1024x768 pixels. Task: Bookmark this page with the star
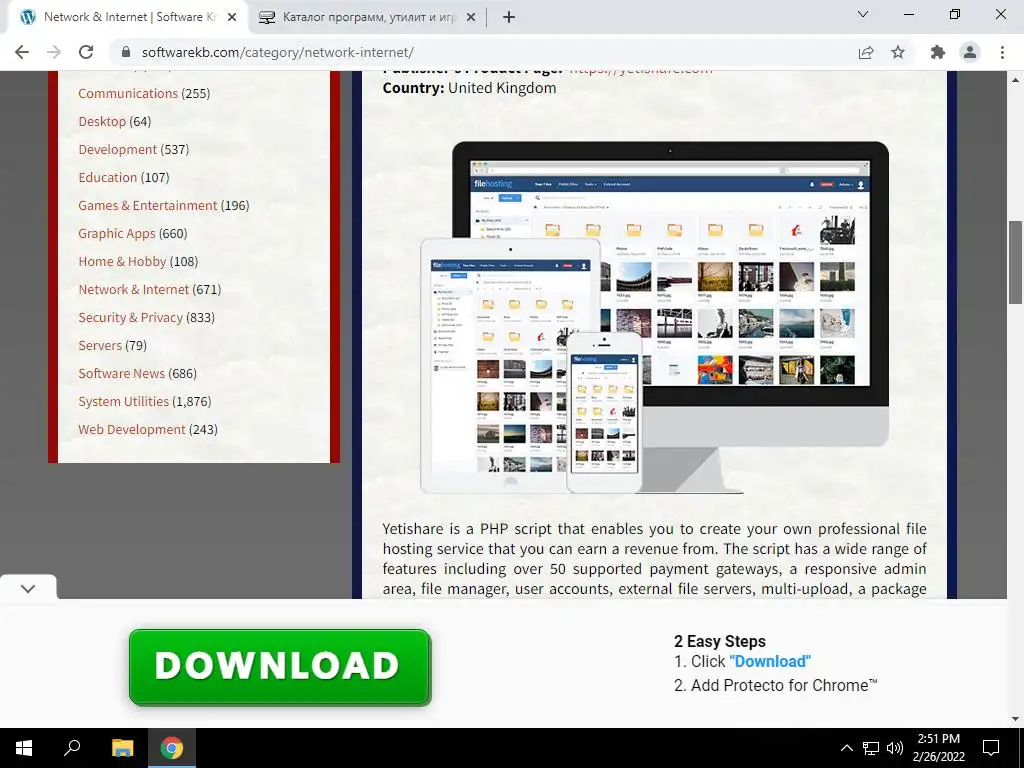(898, 52)
